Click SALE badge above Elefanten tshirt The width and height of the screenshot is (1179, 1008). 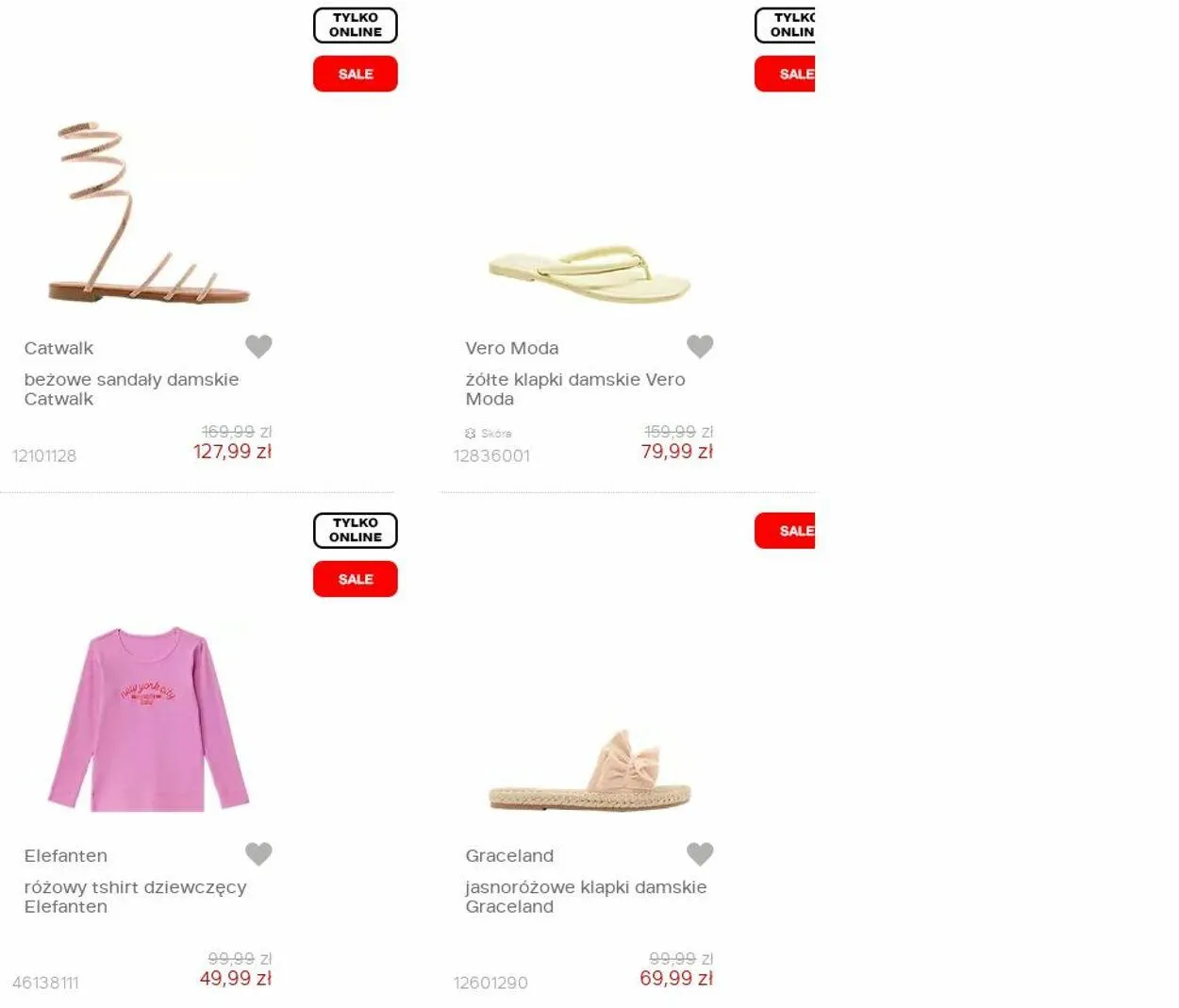(x=356, y=579)
